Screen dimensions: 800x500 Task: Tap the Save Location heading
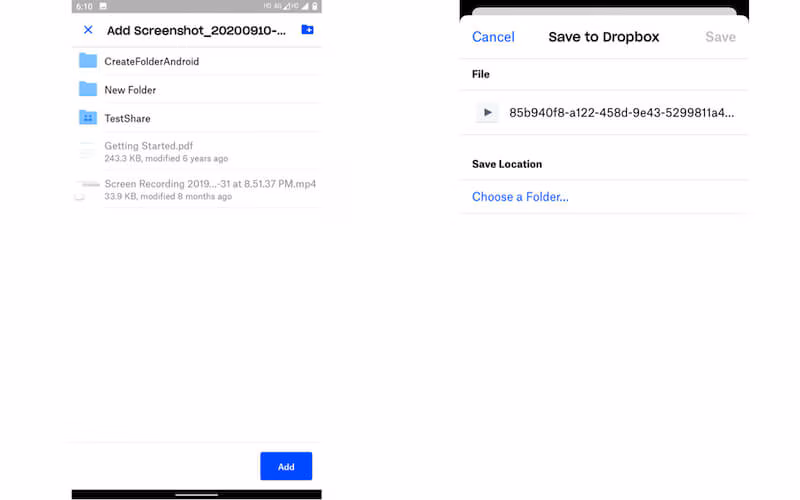coord(507,164)
